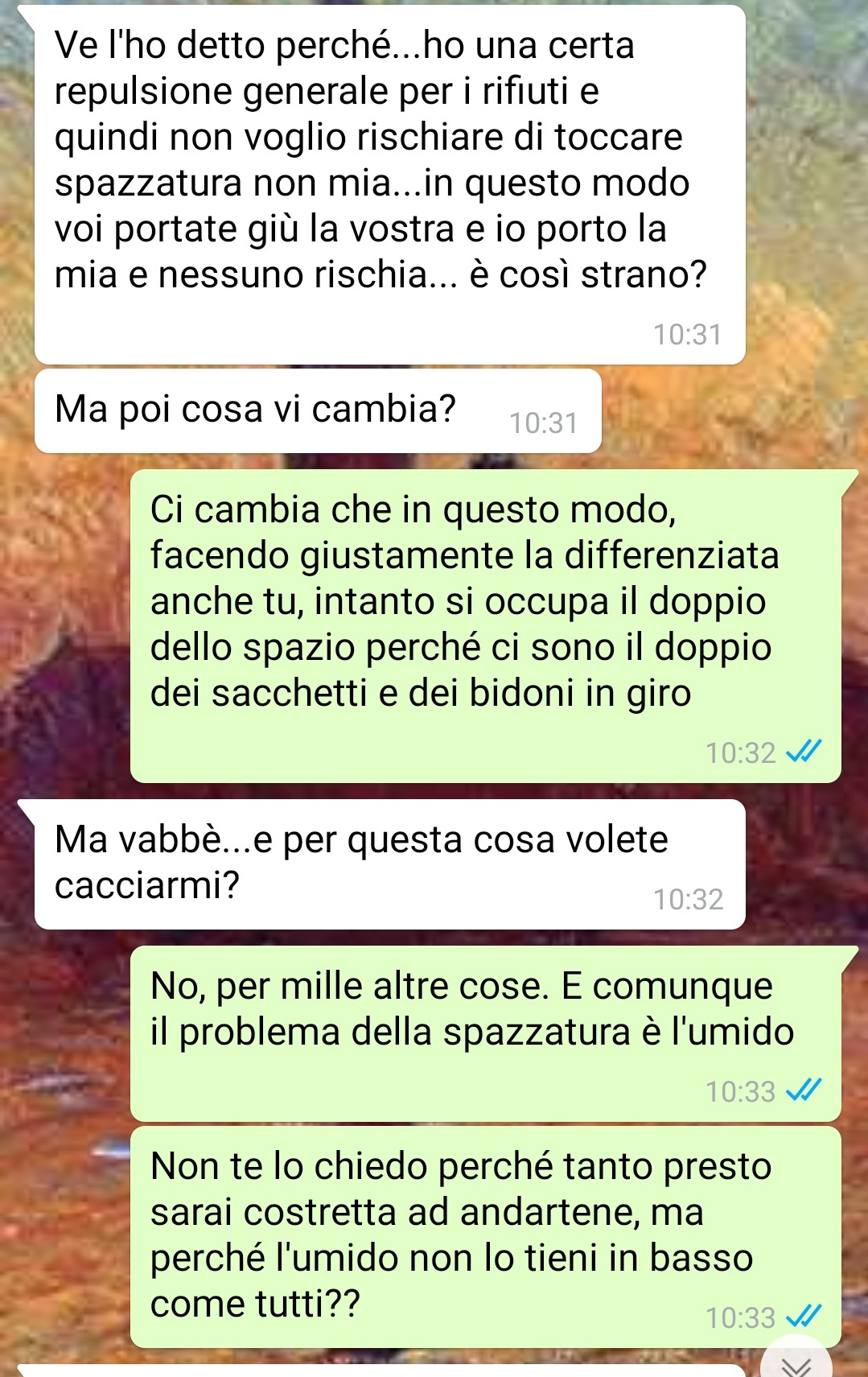
Task: Select the "Non te lo chiedo perché" bubble
Action: coord(486,1237)
